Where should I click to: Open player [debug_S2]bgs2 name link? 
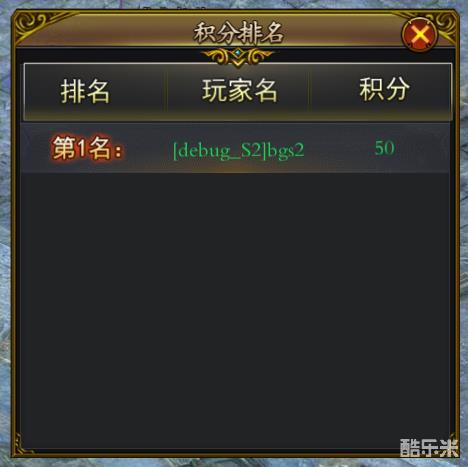[239, 150]
